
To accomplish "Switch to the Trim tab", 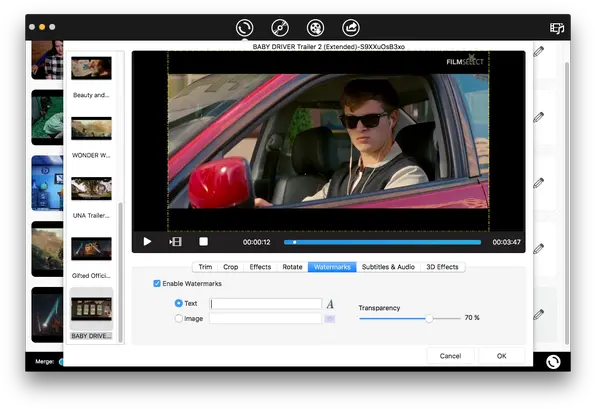I will [205, 267].
